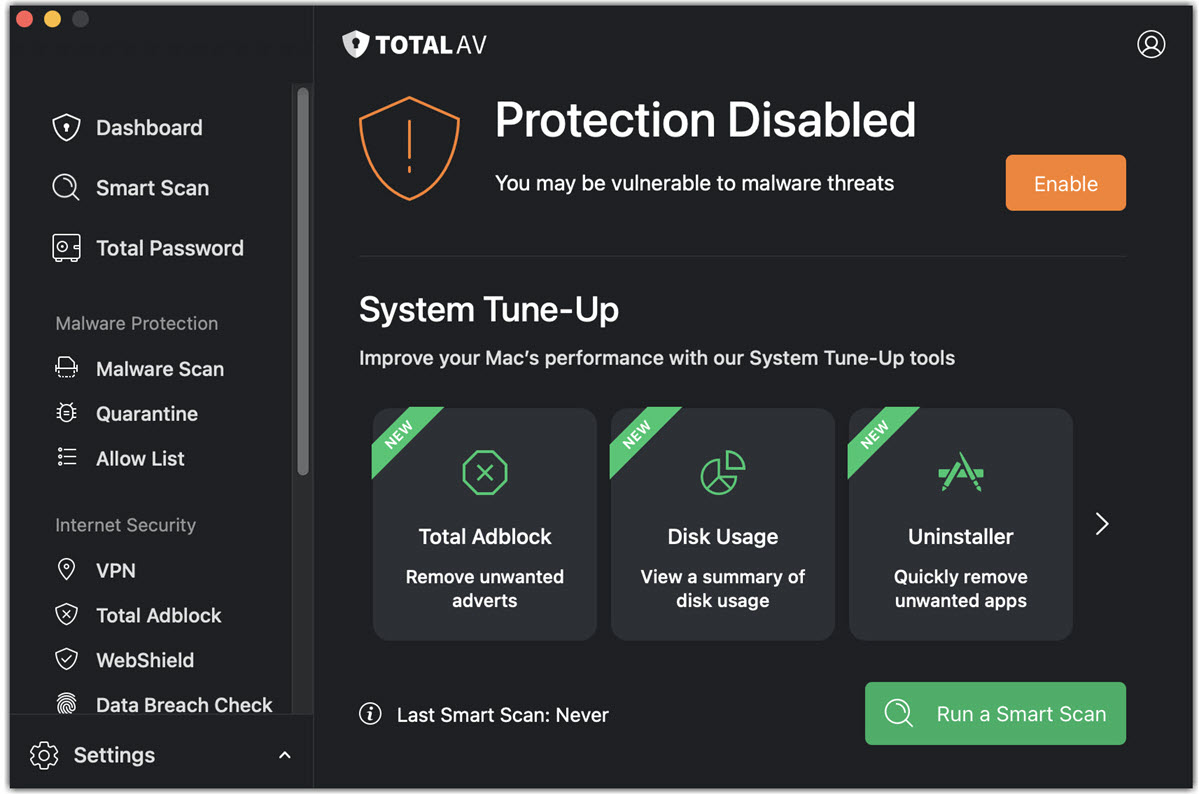Click the WebShield checkmark shield icon

[x=66, y=660]
